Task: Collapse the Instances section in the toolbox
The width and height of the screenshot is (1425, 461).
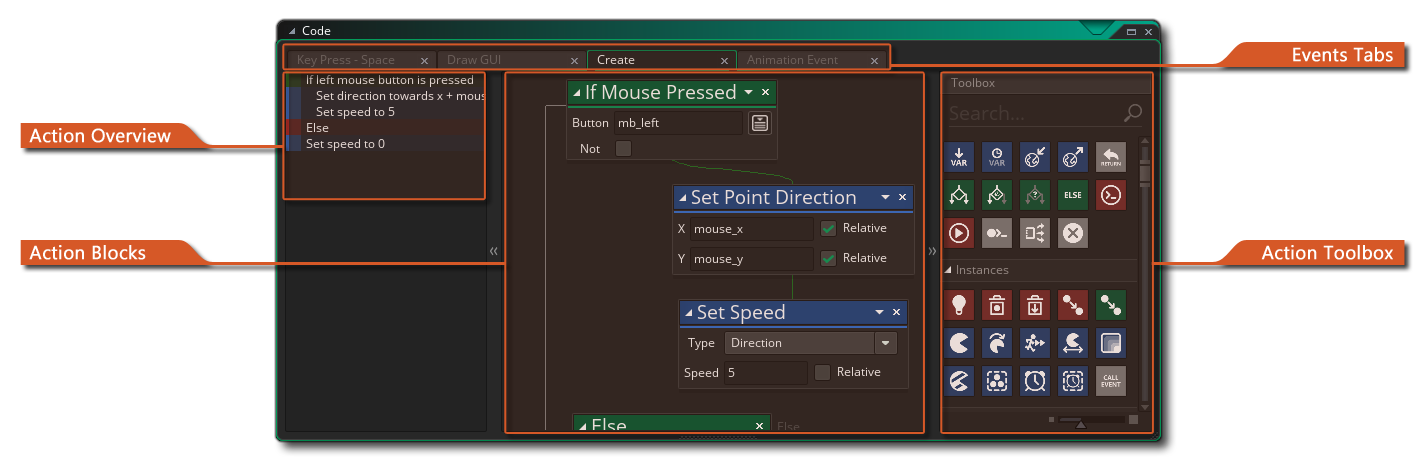Action: 949,270
